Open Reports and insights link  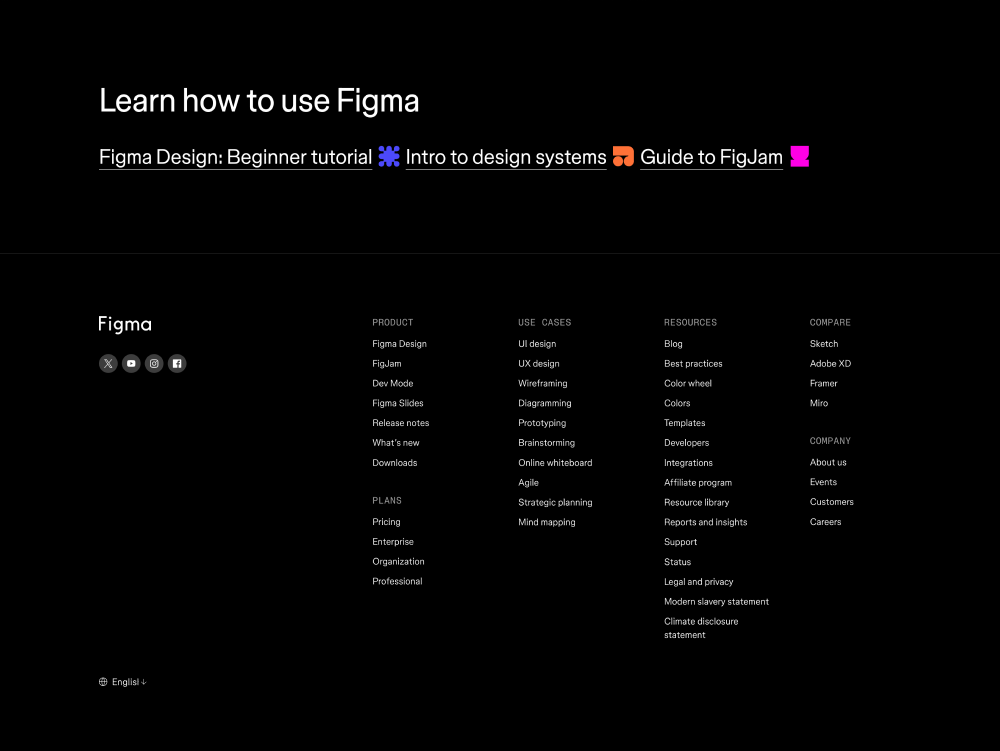point(706,522)
